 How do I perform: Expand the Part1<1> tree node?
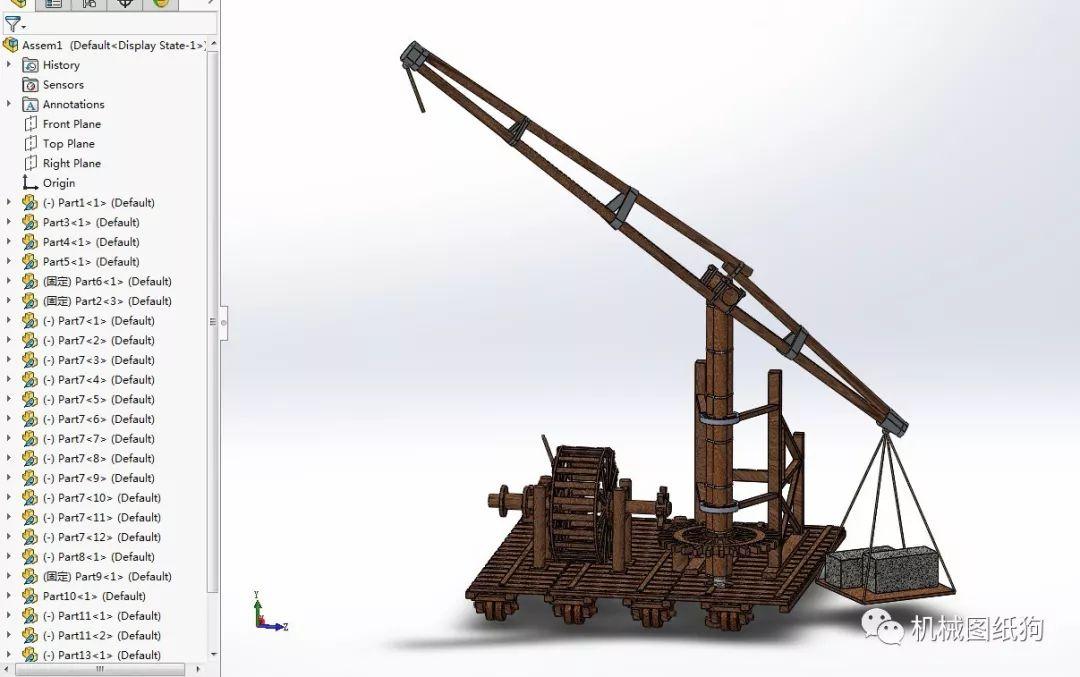click(10, 202)
